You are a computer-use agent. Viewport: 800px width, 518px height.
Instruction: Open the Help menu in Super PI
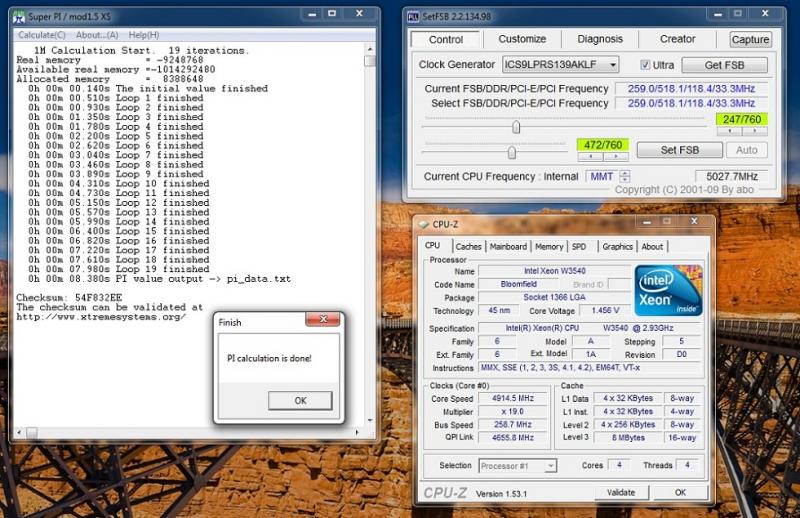pos(144,35)
